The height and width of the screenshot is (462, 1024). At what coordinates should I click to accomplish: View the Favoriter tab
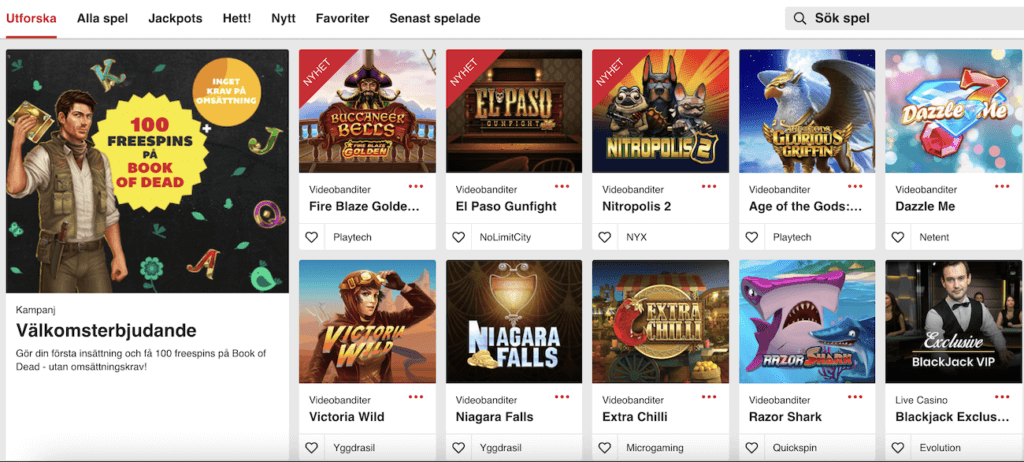pyautogui.click(x=342, y=18)
